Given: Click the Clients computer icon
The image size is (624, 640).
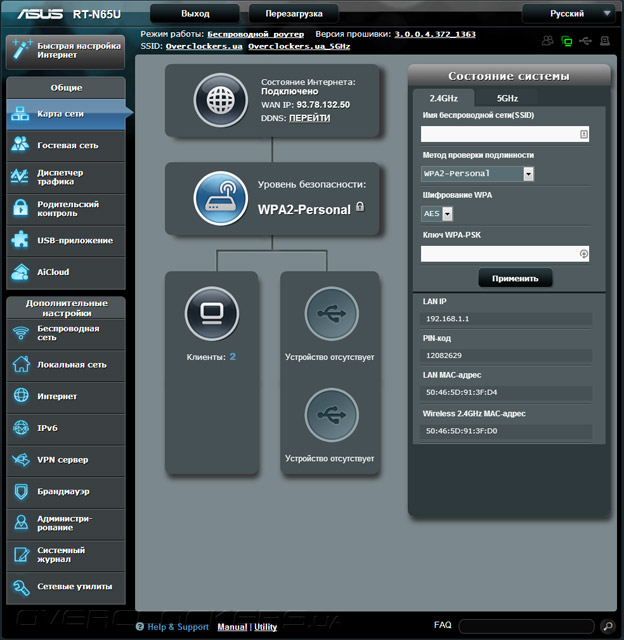Looking at the screenshot, I should (212, 313).
